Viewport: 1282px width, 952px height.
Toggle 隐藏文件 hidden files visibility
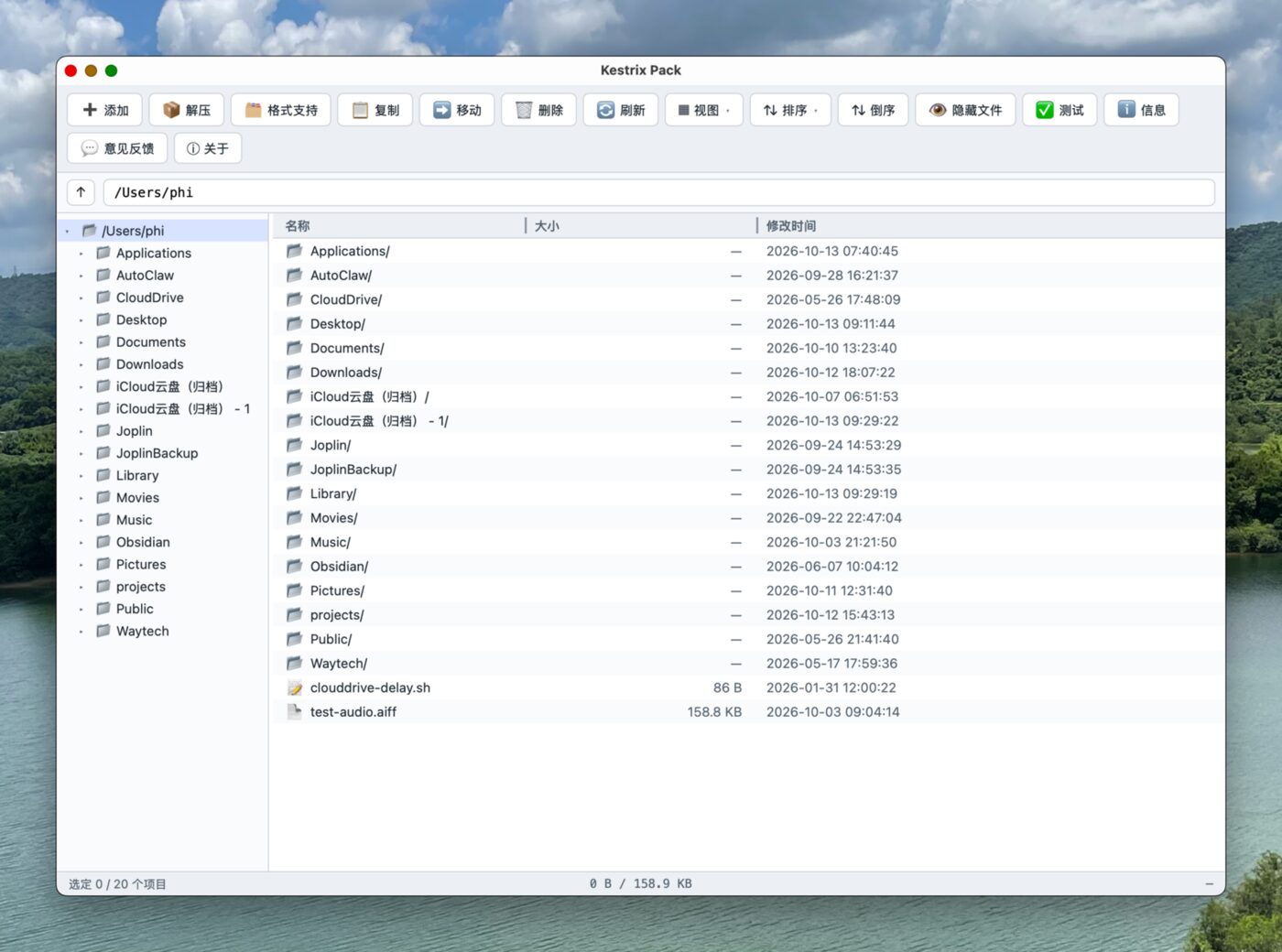click(965, 110)
